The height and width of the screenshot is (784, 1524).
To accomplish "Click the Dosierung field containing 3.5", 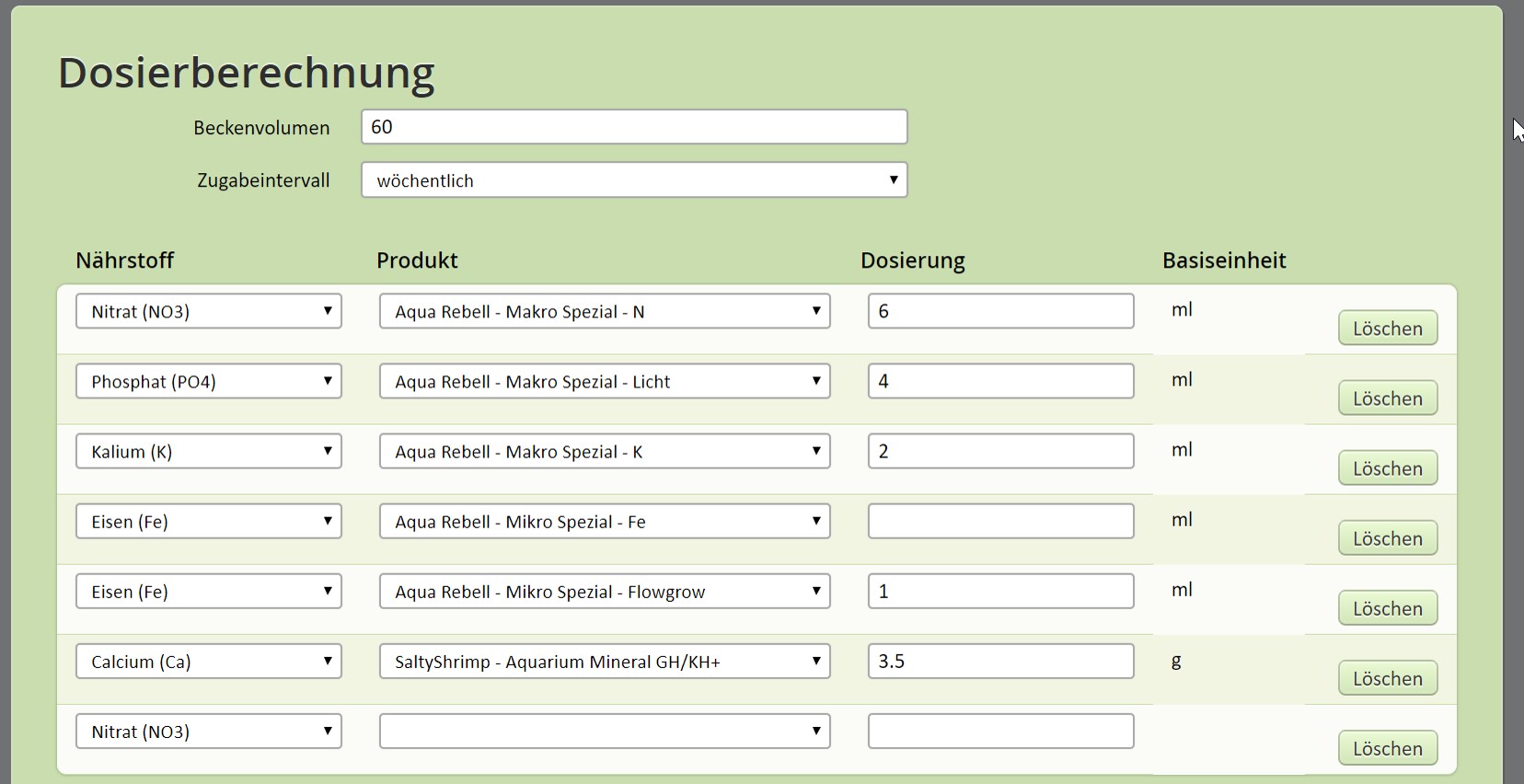I will coord(1000,661).
